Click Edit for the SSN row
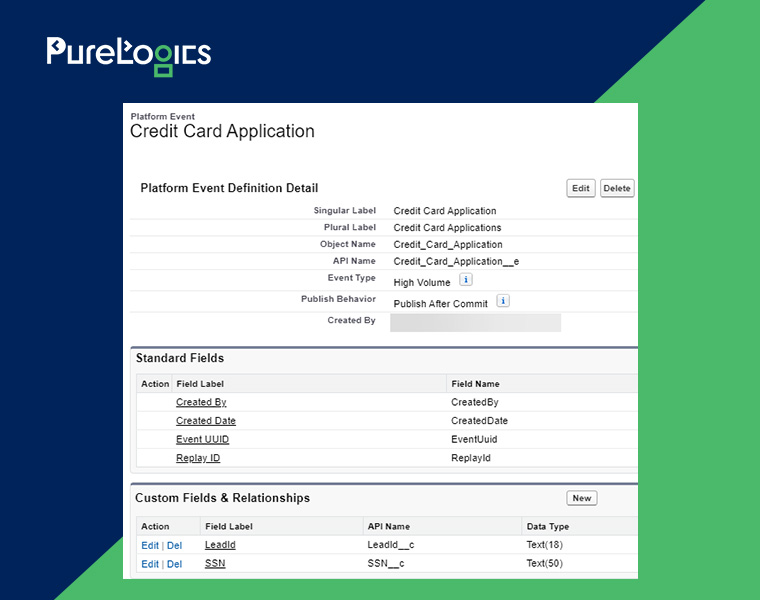The height and width of the screenshot is (600, 760). 150,564
